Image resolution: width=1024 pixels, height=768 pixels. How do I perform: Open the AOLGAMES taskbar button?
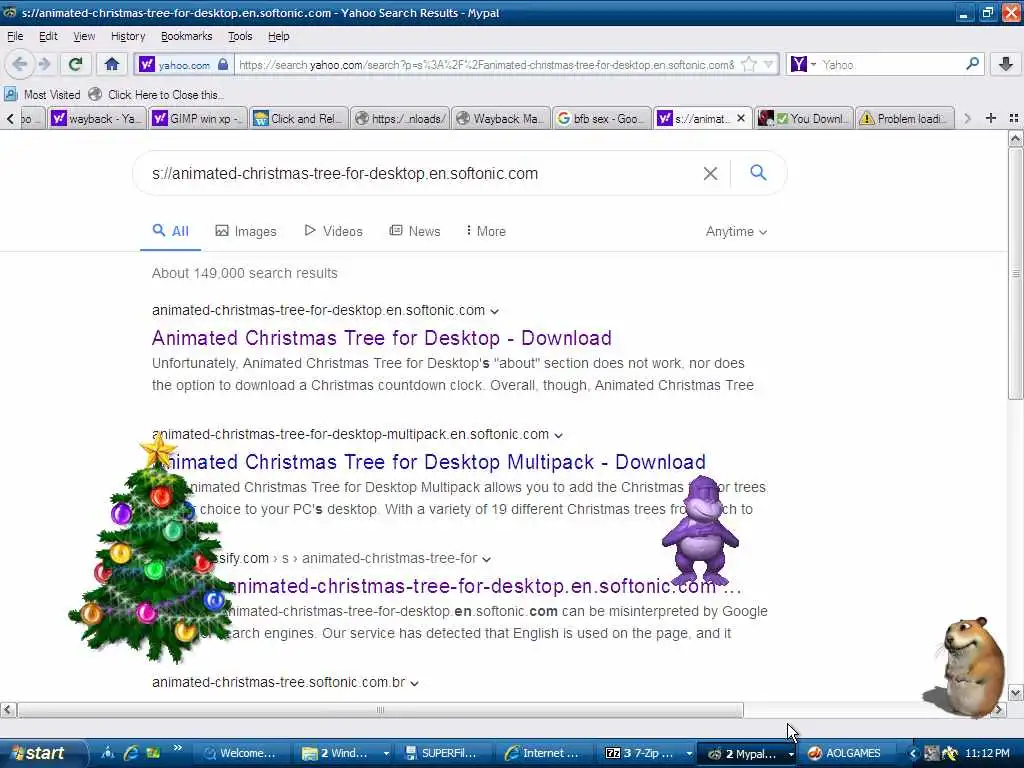(x=846, y=753)
